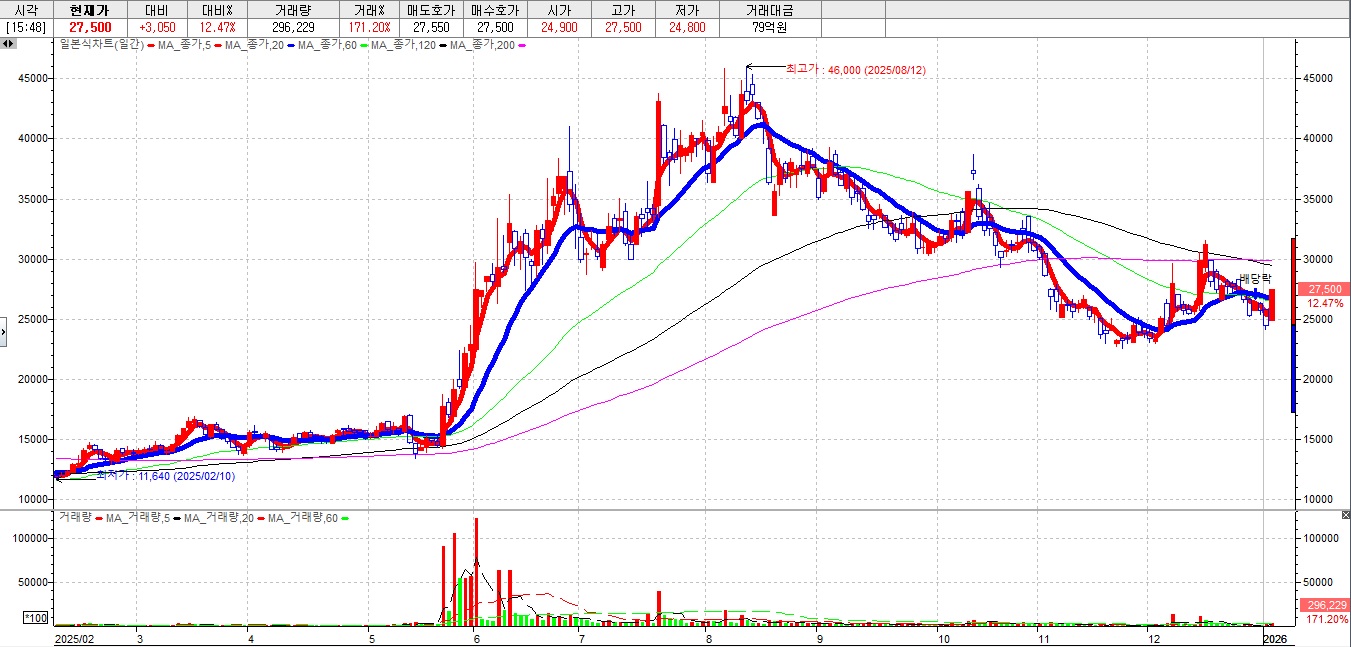Click the *100 unit box on volume axis
Image resolution: width=1351 pixels, height=647 pixels.
[36, 619]
